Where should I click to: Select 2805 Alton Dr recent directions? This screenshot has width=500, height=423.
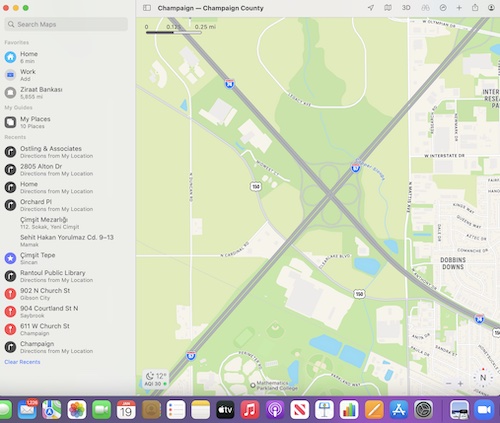[x=67, y=169]
